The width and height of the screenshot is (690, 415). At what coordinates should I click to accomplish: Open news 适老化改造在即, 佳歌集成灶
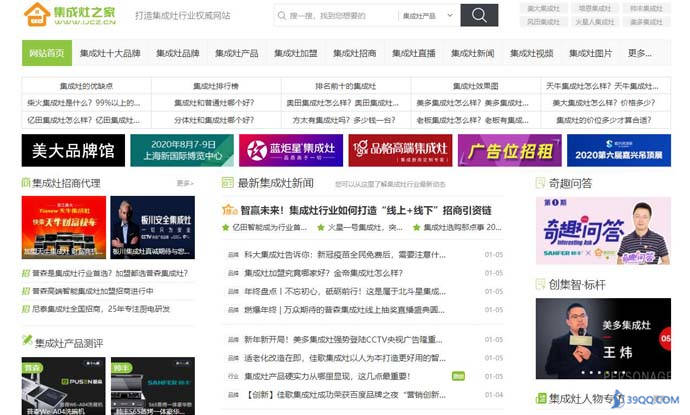(x=345, y=358)
